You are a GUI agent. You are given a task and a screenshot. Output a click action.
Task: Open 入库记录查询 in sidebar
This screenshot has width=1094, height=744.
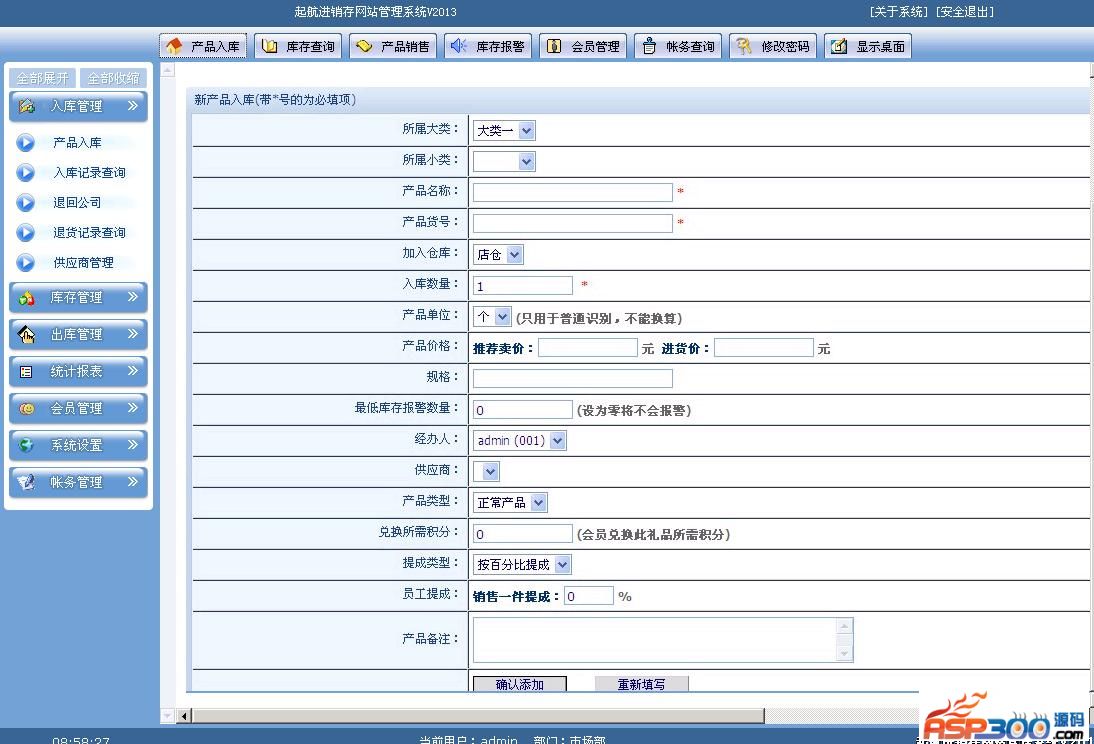coord(89,172)
